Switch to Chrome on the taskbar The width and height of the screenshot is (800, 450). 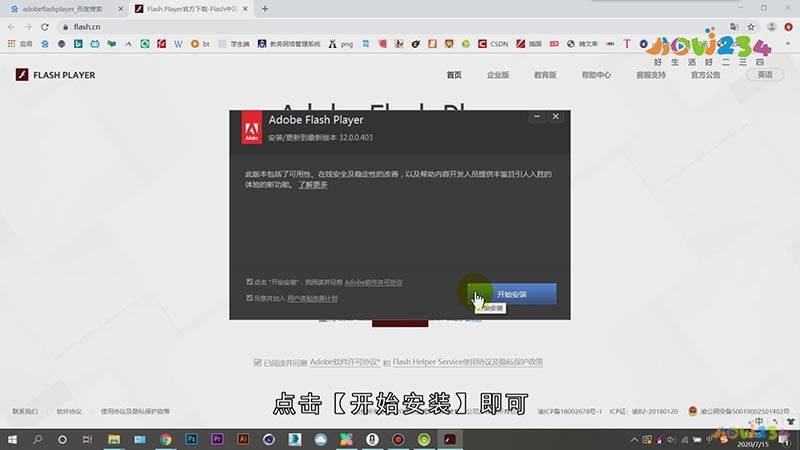(165, 439)
